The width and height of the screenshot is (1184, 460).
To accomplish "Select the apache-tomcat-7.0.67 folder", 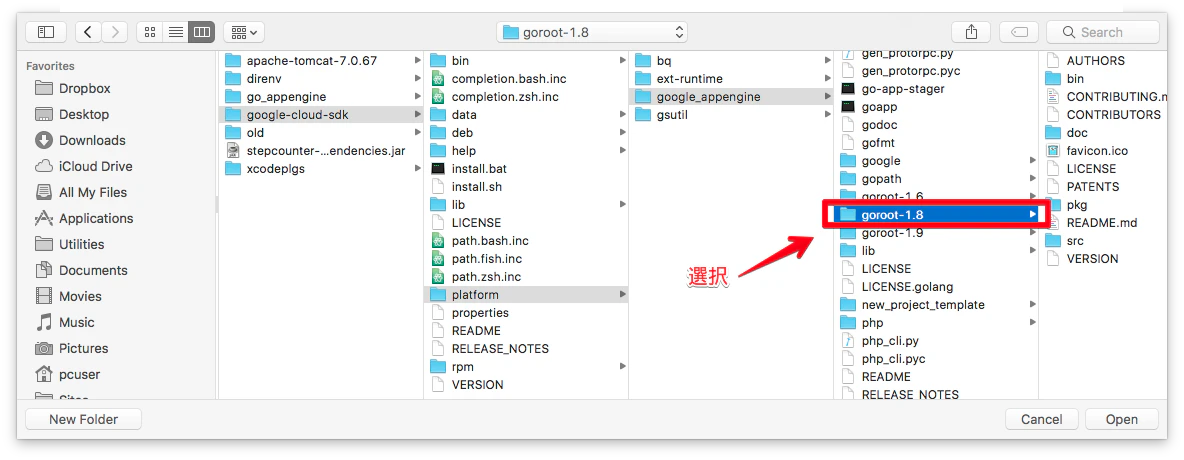I will pos(322,60).
